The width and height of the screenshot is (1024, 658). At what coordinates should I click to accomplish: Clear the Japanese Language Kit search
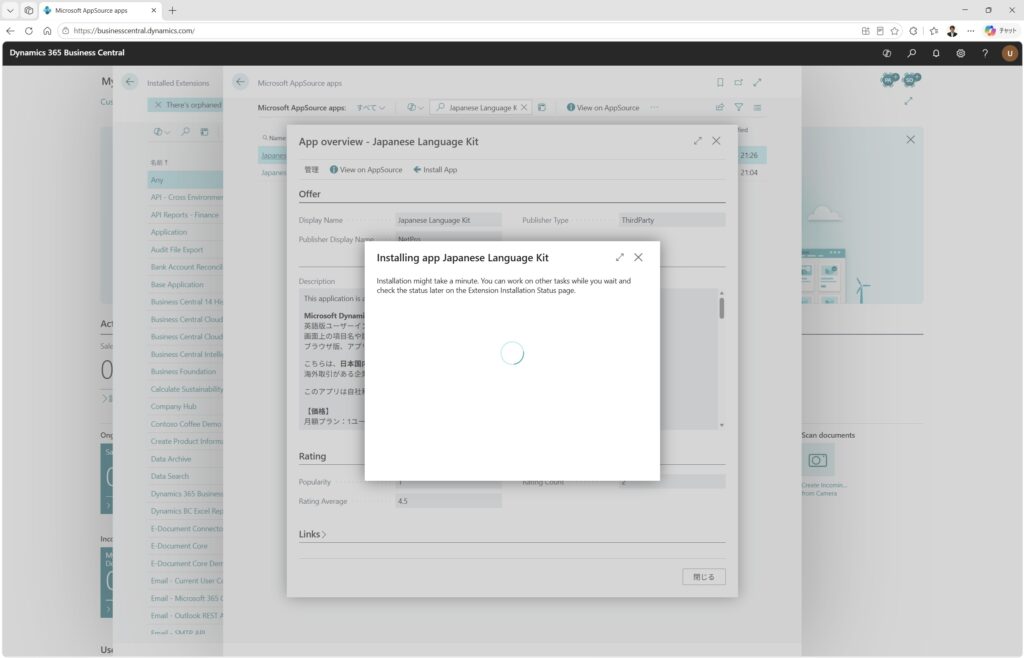(524, 108)
